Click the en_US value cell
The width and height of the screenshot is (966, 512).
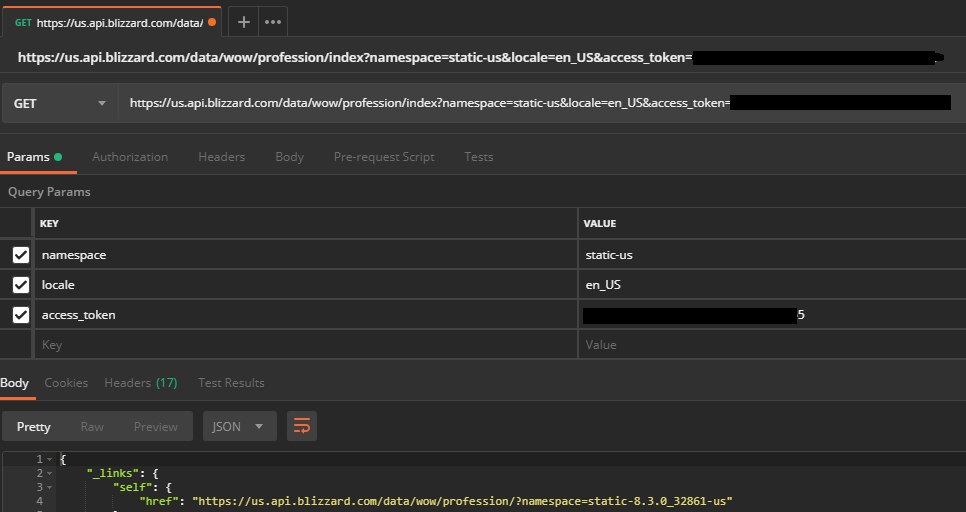click(x=772, y=285)
